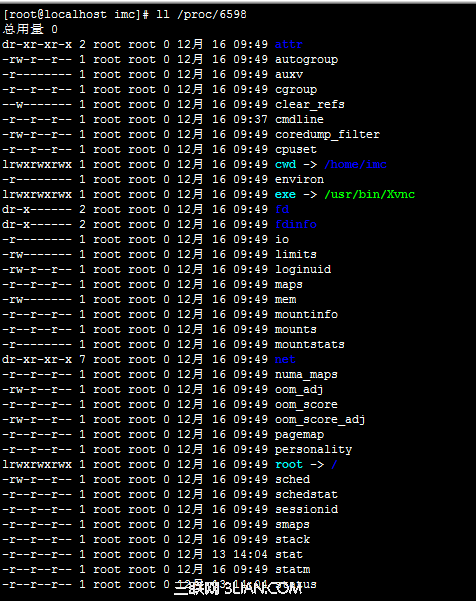Click the sessionid file name
The width and height of the screenshot is (476, 601).
pyautogui.click(x=306, y=509)
